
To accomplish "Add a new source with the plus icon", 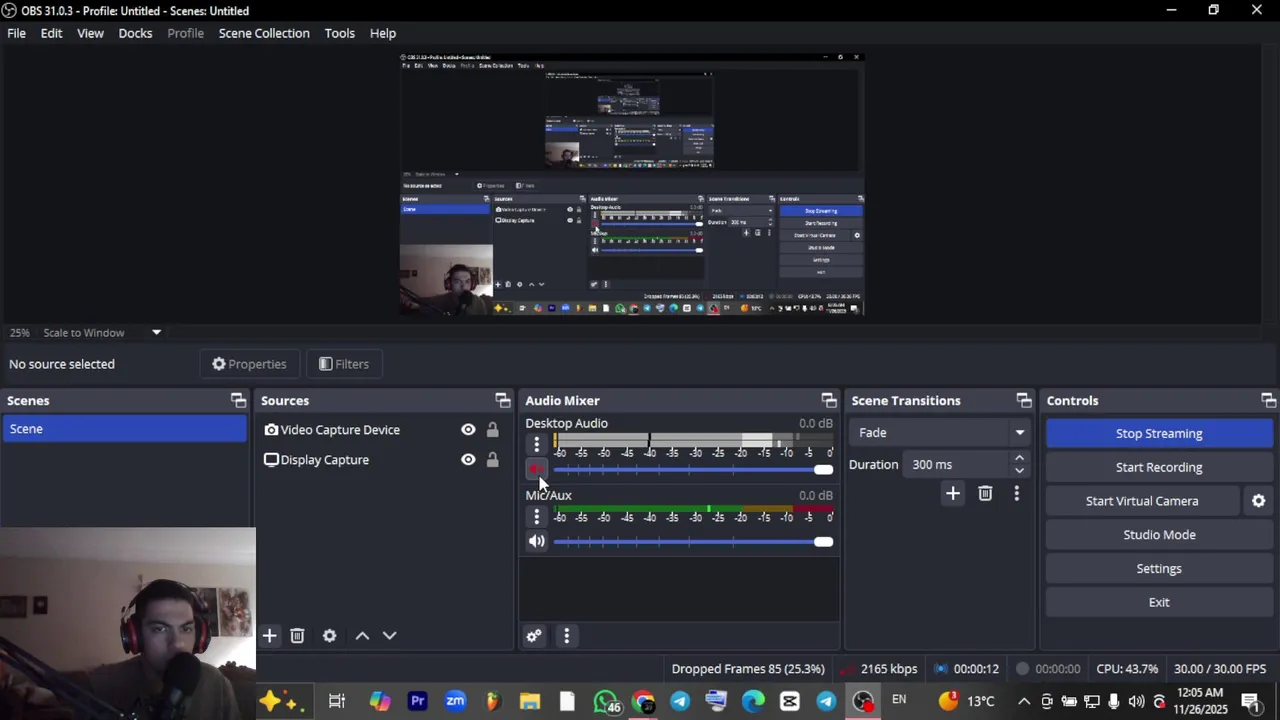I will tap(269, 636).
